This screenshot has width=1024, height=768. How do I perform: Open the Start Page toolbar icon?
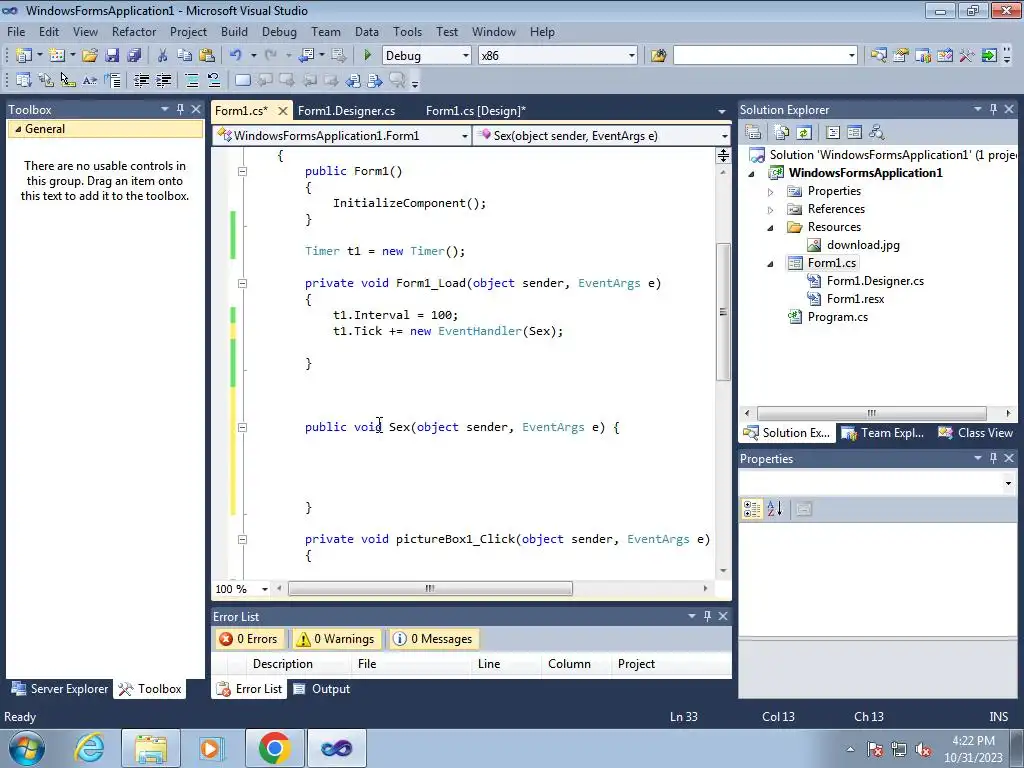(989, 56)
